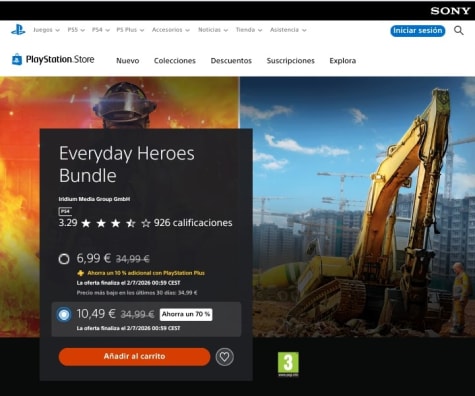Open the search magnifier icon
475x396 pixels.
(x=459, y=31)
